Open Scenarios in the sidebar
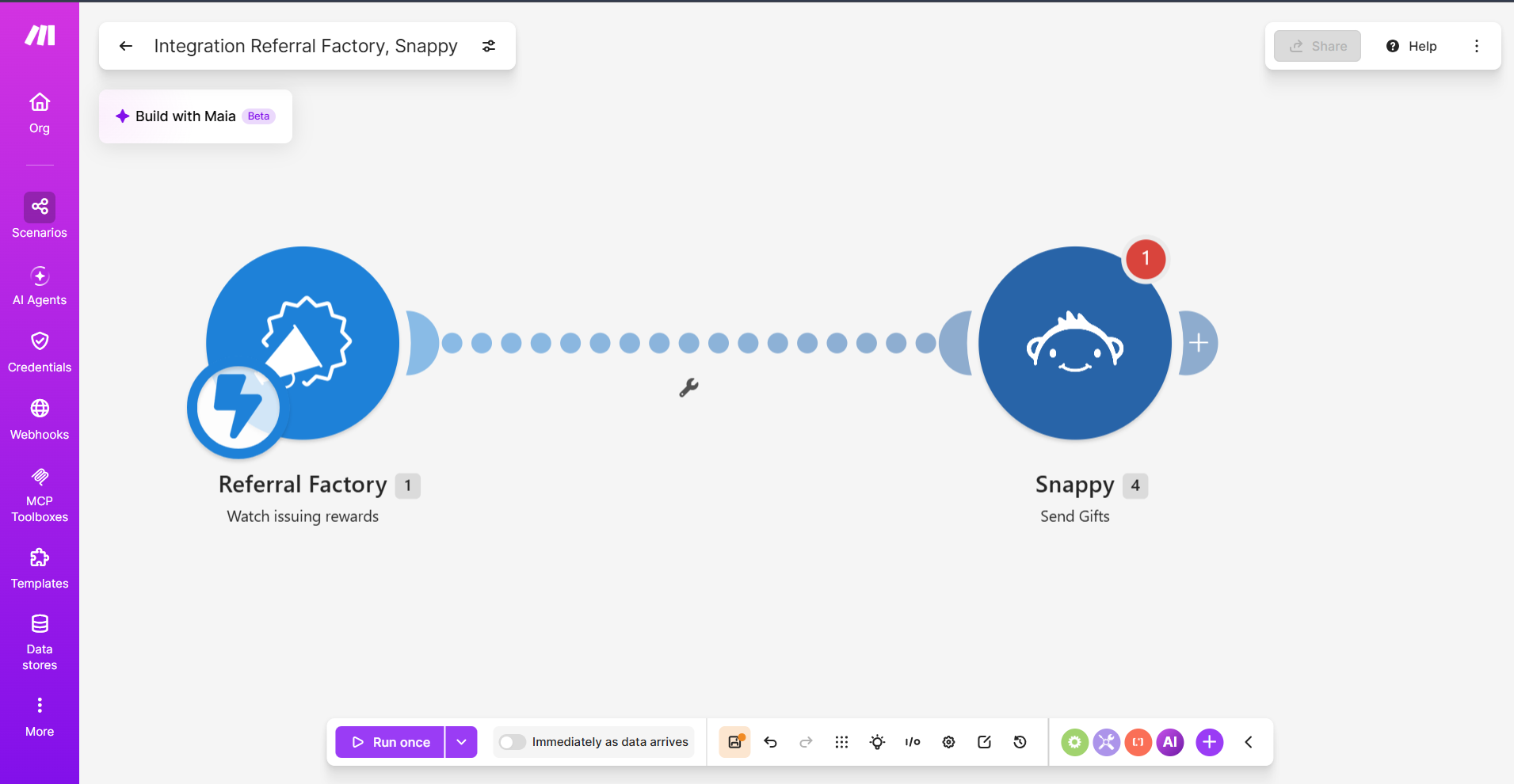 40,215
